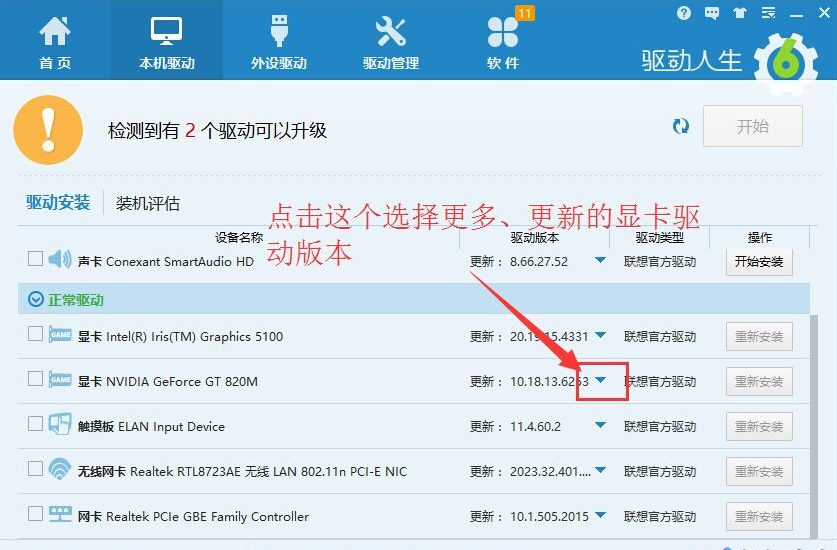837x550 pixels.
Task: Click 重新安装 for Realtek RTL8723AE wireless
Action: click(759, 472)
